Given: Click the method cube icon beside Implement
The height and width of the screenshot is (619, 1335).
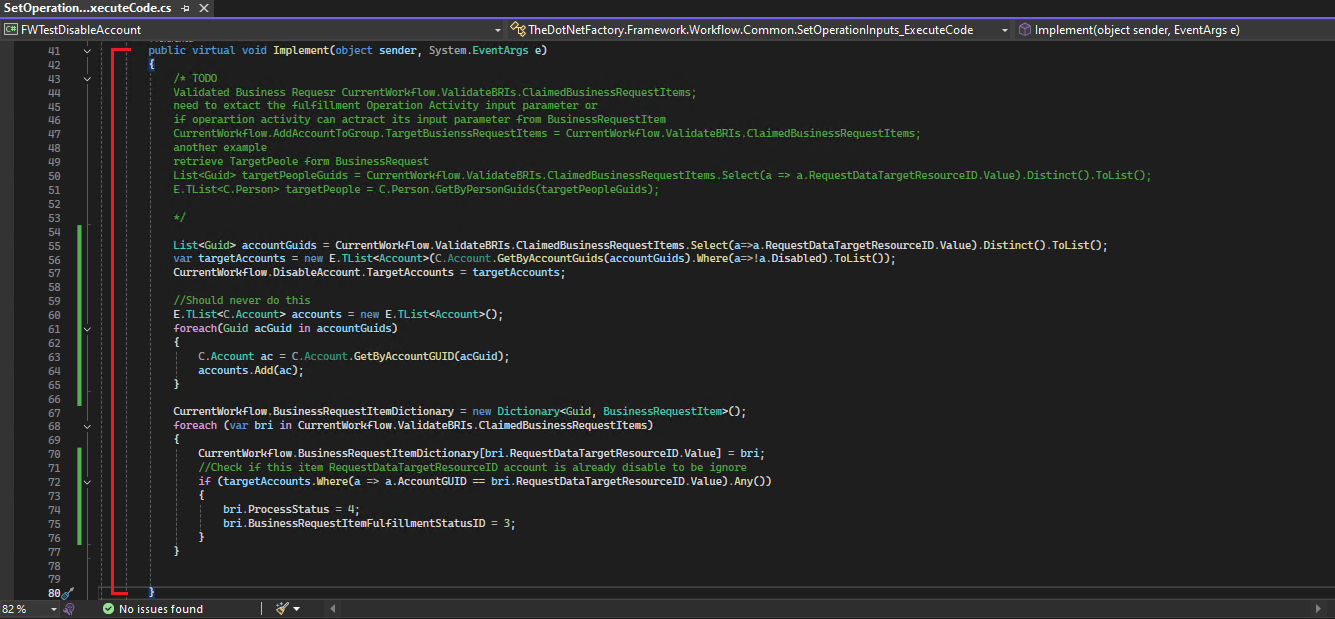Looking at the screenshot, I should [x=1025, y=30].
